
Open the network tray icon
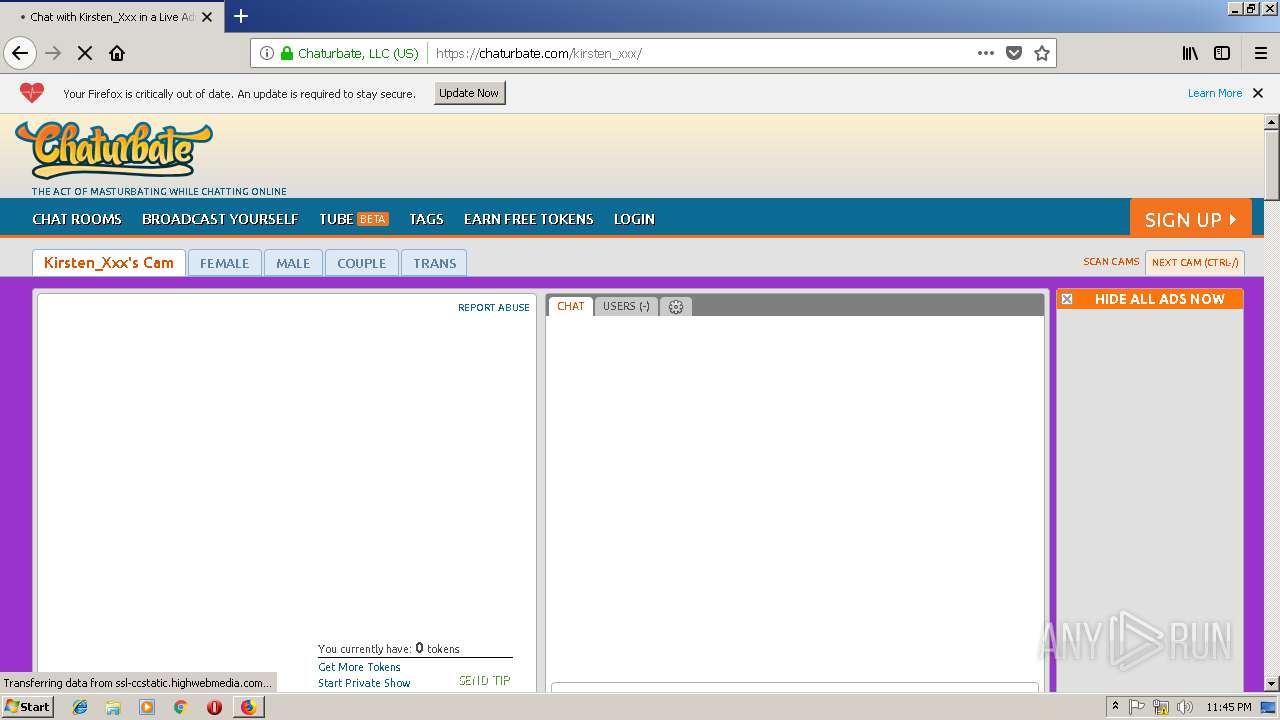click(x=1161, y=707)
